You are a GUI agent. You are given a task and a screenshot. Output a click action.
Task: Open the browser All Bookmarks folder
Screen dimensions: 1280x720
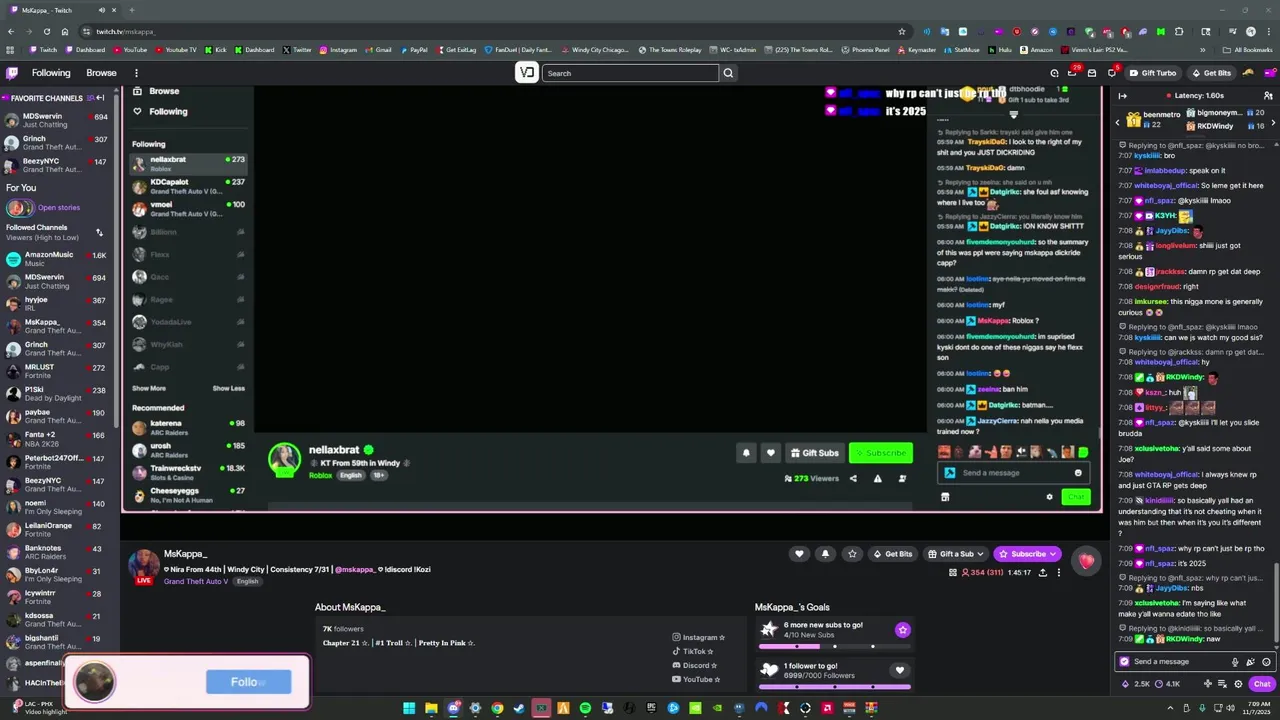[1246, 49]
